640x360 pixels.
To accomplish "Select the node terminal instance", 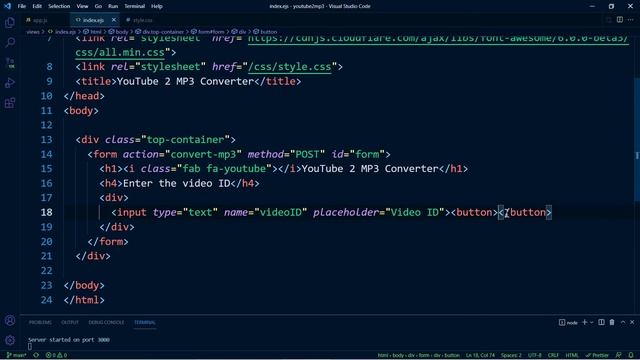I will tap(568, 322).
